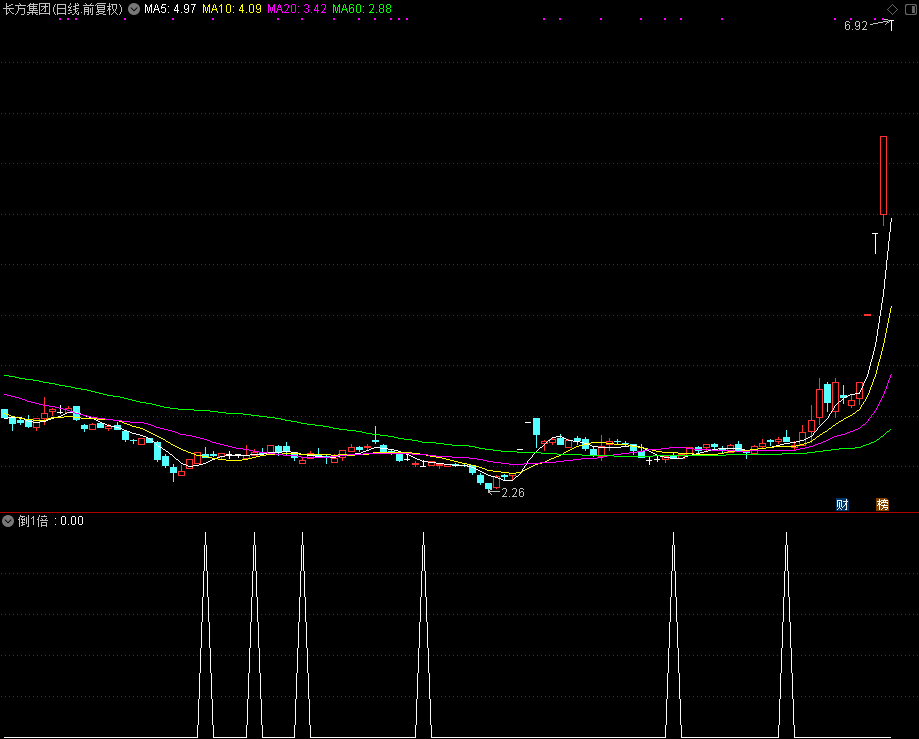Toggle the side panel icon at top right

point(909,8)
